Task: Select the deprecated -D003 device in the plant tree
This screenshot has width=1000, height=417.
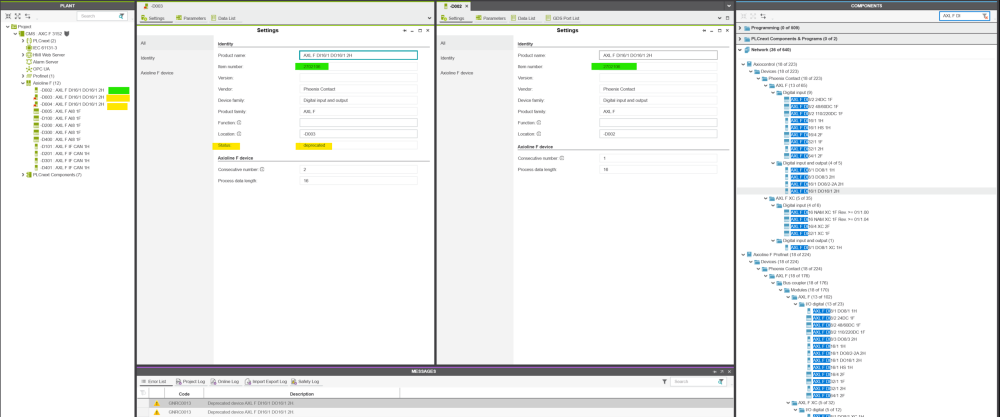Action: pyautogui.click(x=64, y=97)
